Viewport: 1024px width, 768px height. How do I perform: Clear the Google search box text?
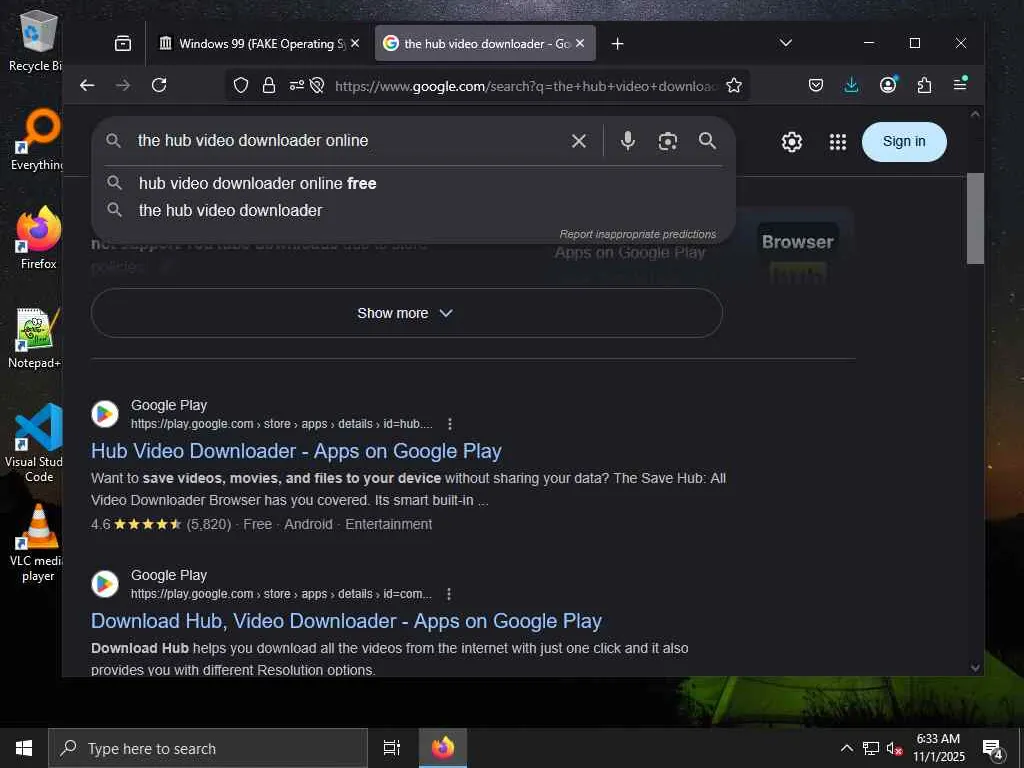(x=579, y=141)
